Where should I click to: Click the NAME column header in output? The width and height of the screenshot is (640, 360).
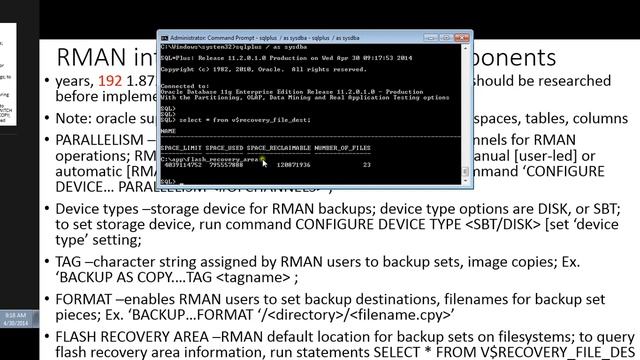tap(168, 131)
